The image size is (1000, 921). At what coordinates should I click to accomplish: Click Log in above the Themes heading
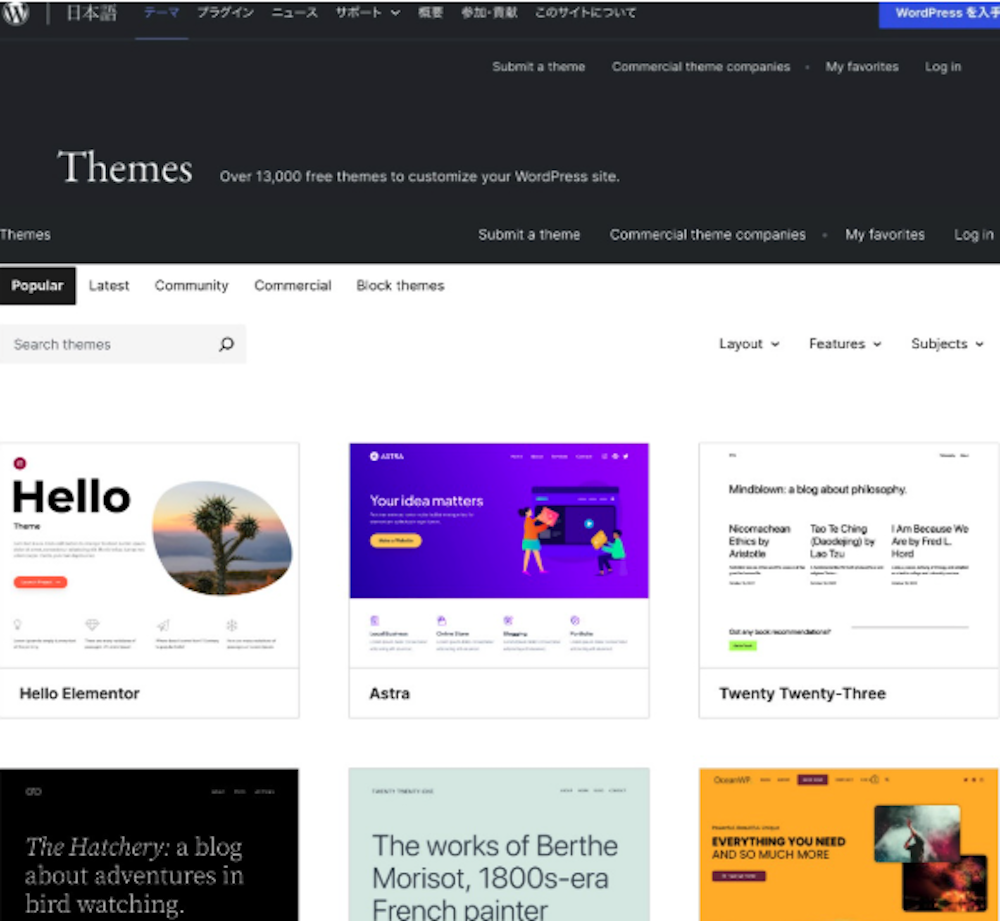(x=943, y=67)
